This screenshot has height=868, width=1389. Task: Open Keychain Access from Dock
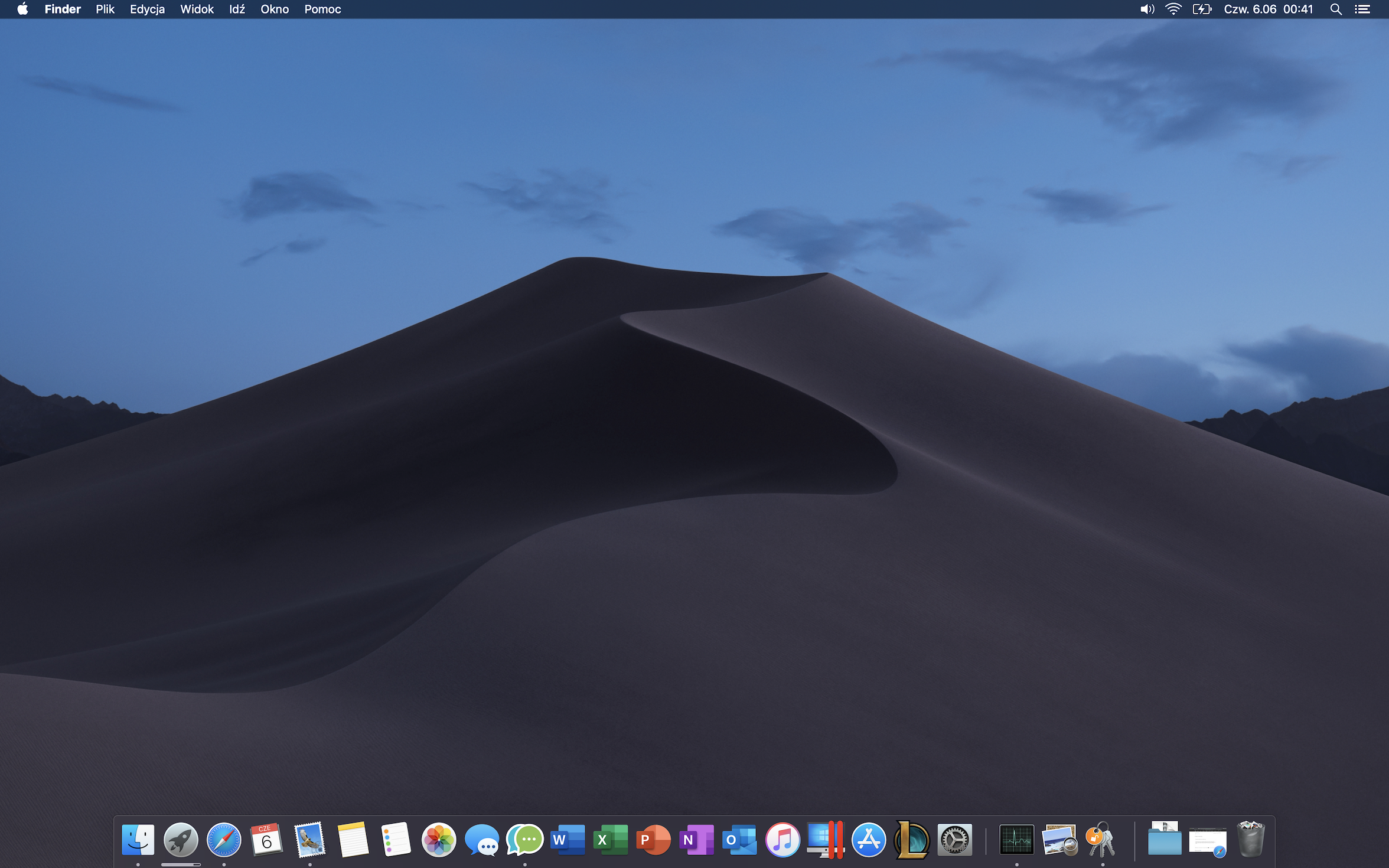pyautogui.click(x=1101, y=839)
